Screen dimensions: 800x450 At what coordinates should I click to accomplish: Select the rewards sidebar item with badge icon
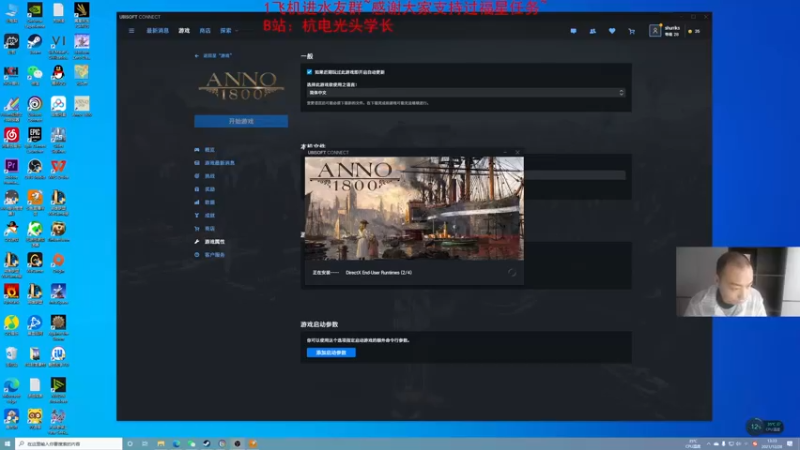pyautogui.click(x=205, y=189)
